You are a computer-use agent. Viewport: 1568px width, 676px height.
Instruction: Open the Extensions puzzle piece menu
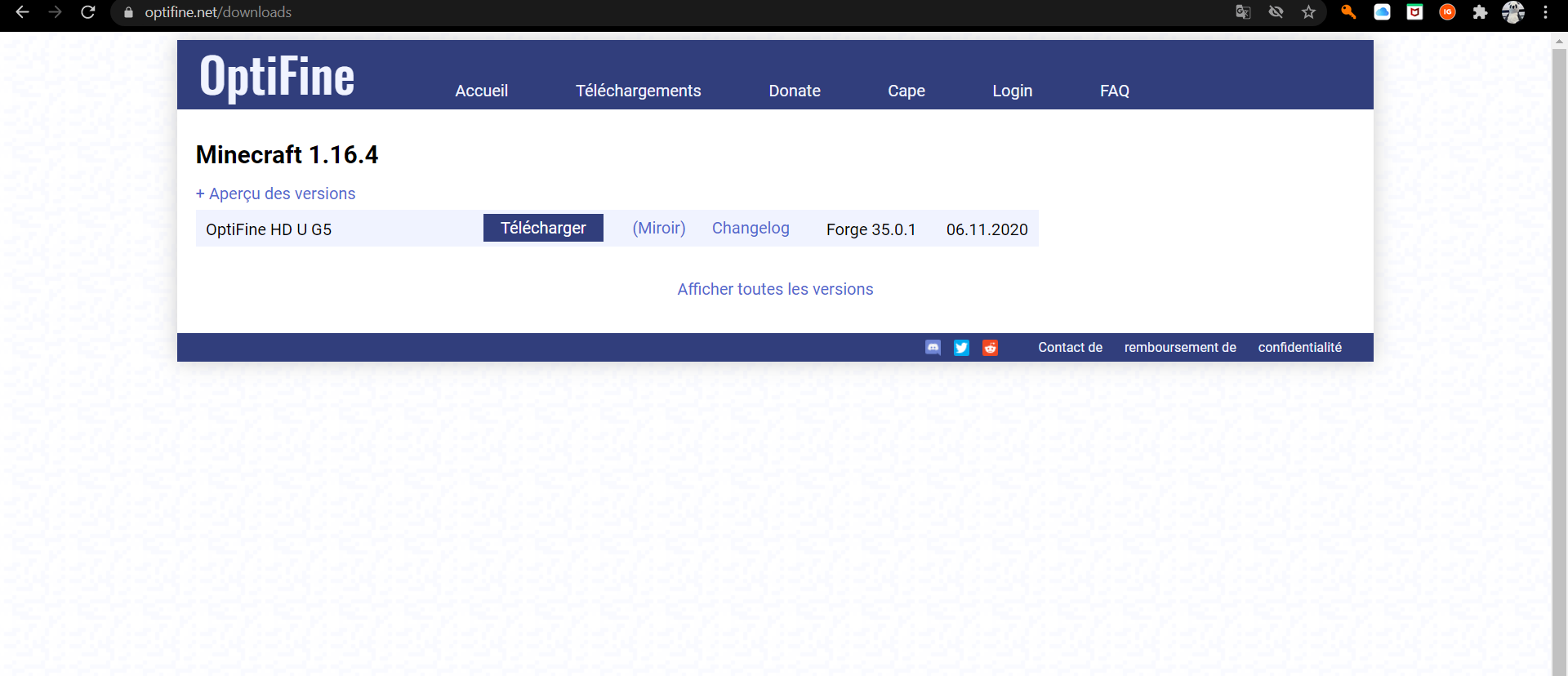click(1480, 12)
